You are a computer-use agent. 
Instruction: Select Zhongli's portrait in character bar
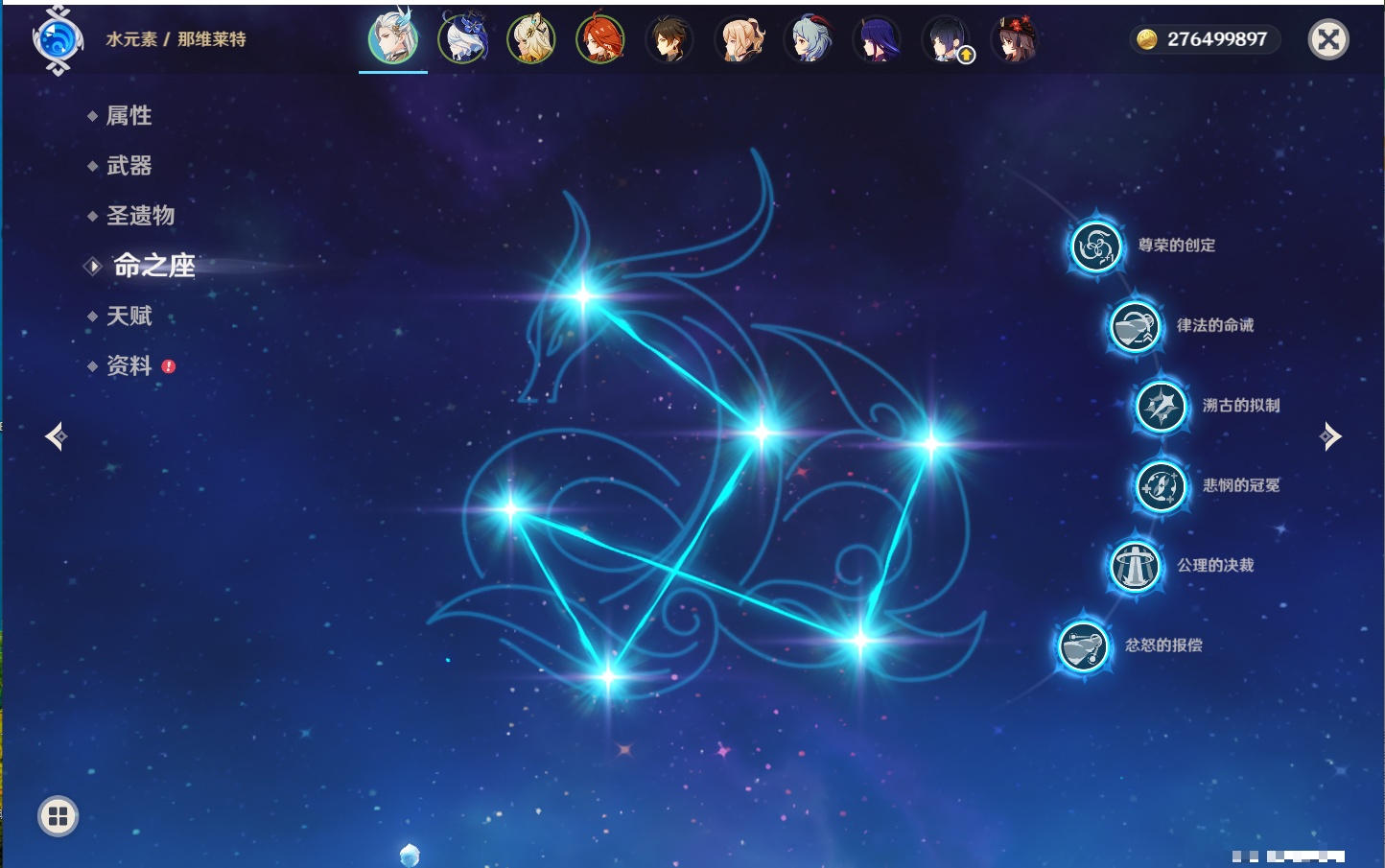pos(669,40)
